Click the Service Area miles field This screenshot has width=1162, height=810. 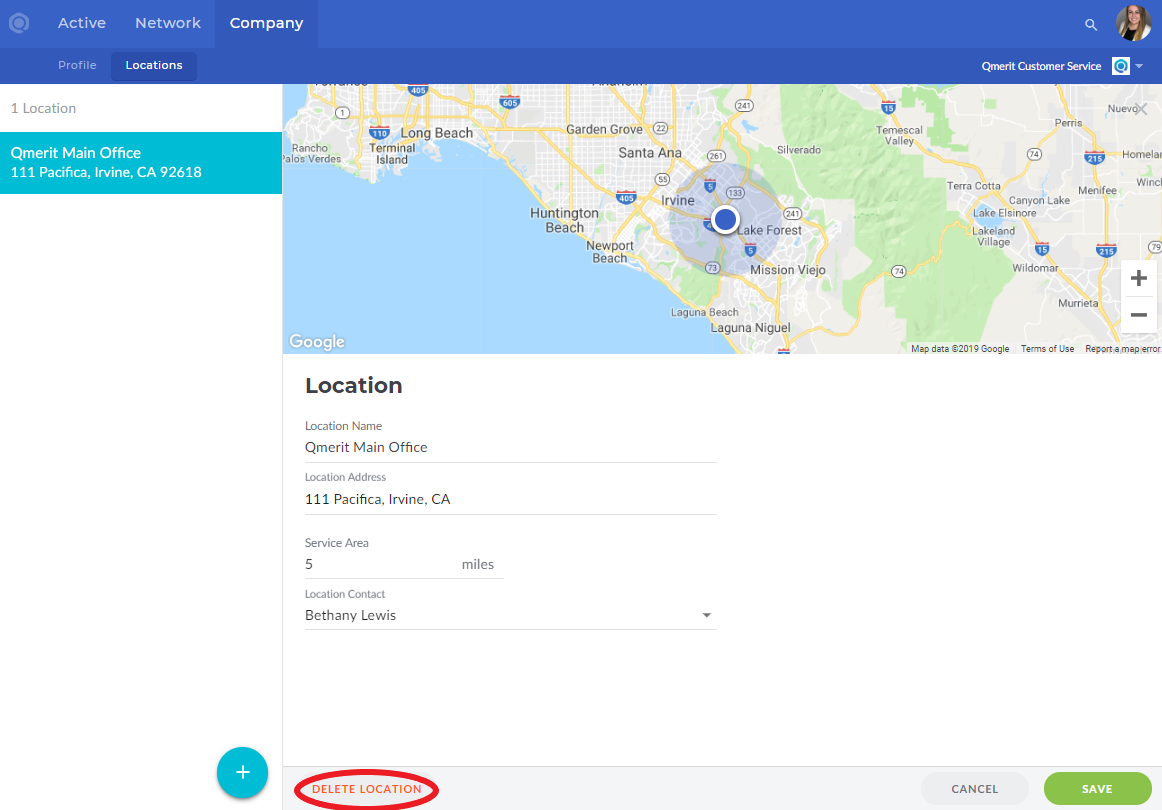pyautogui.click(x=380, y=564)
